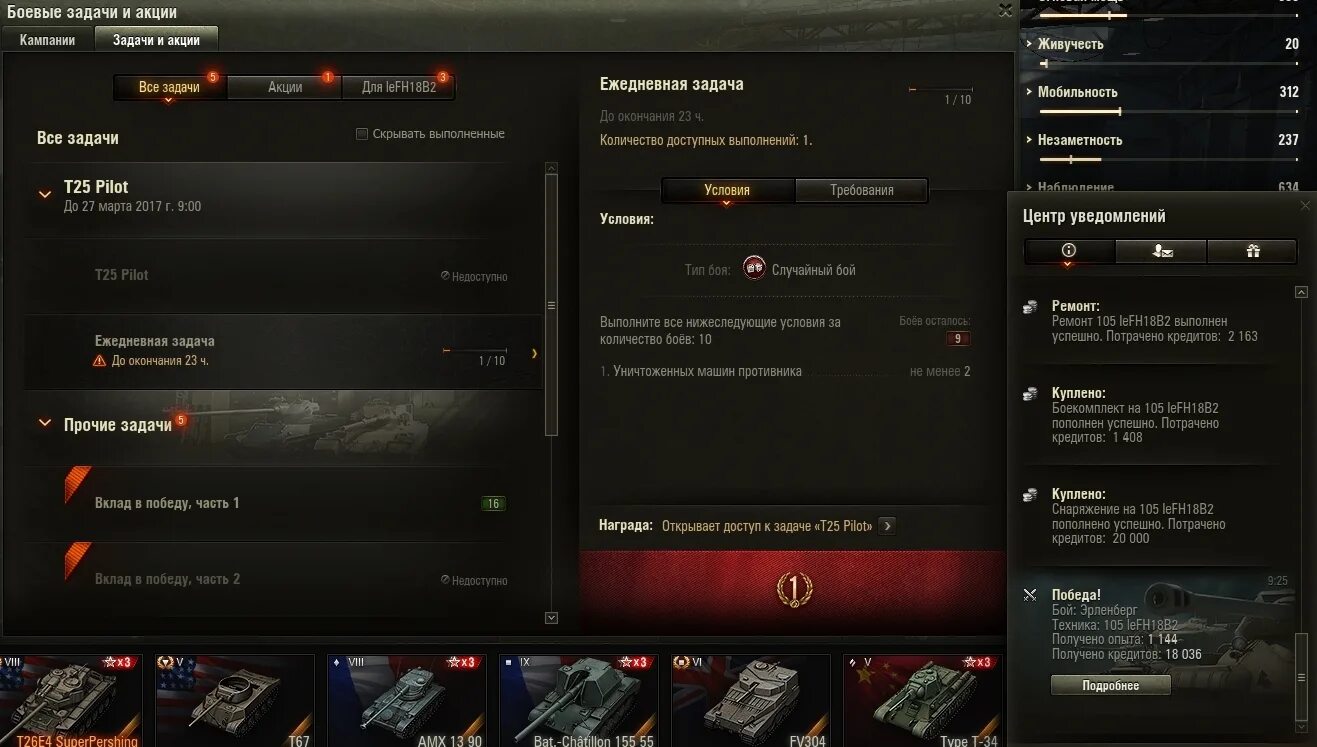The image size is (1317, 747).
Task: Close the Центр уведомлений panel
Action: (x=1304, y=206)
